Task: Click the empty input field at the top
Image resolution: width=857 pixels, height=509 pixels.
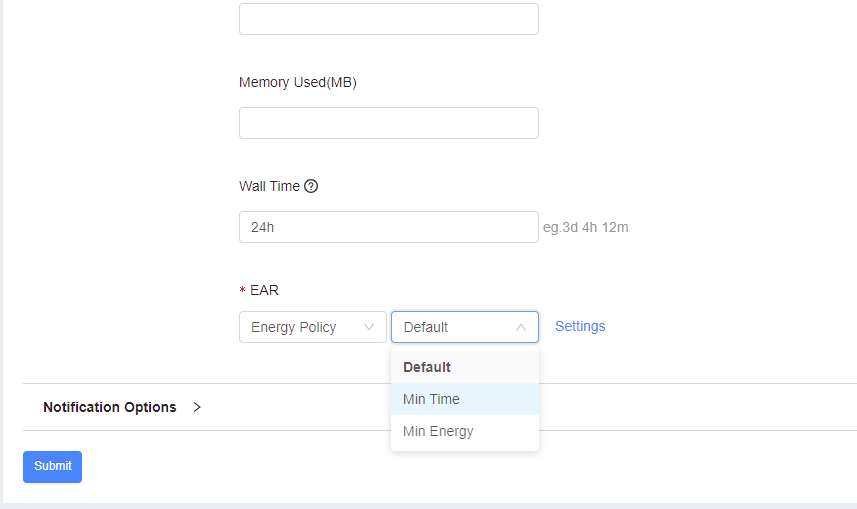Action: tap(388, 19)
